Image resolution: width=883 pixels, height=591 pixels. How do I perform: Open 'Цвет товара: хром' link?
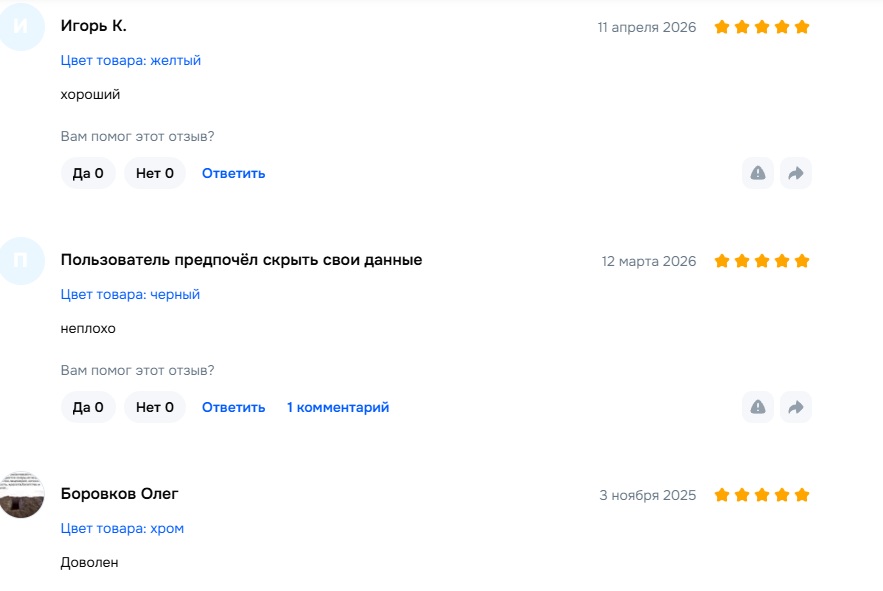coord(122,528)
